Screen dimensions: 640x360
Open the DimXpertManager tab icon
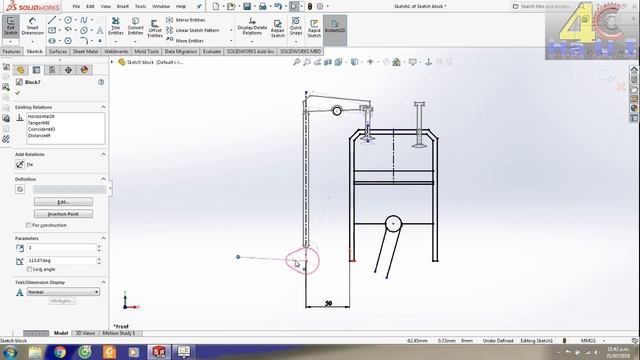(x=68, y=70)
